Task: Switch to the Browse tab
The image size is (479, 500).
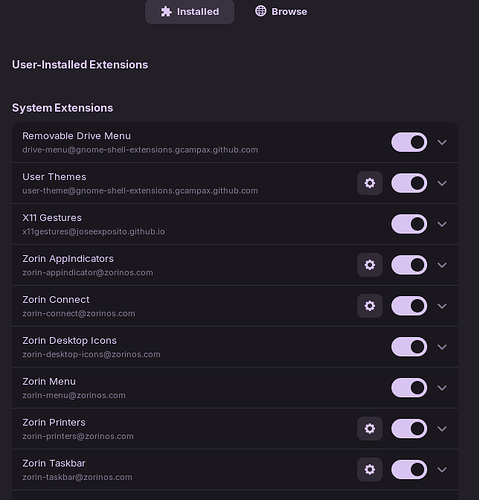Action: point(281,12)
